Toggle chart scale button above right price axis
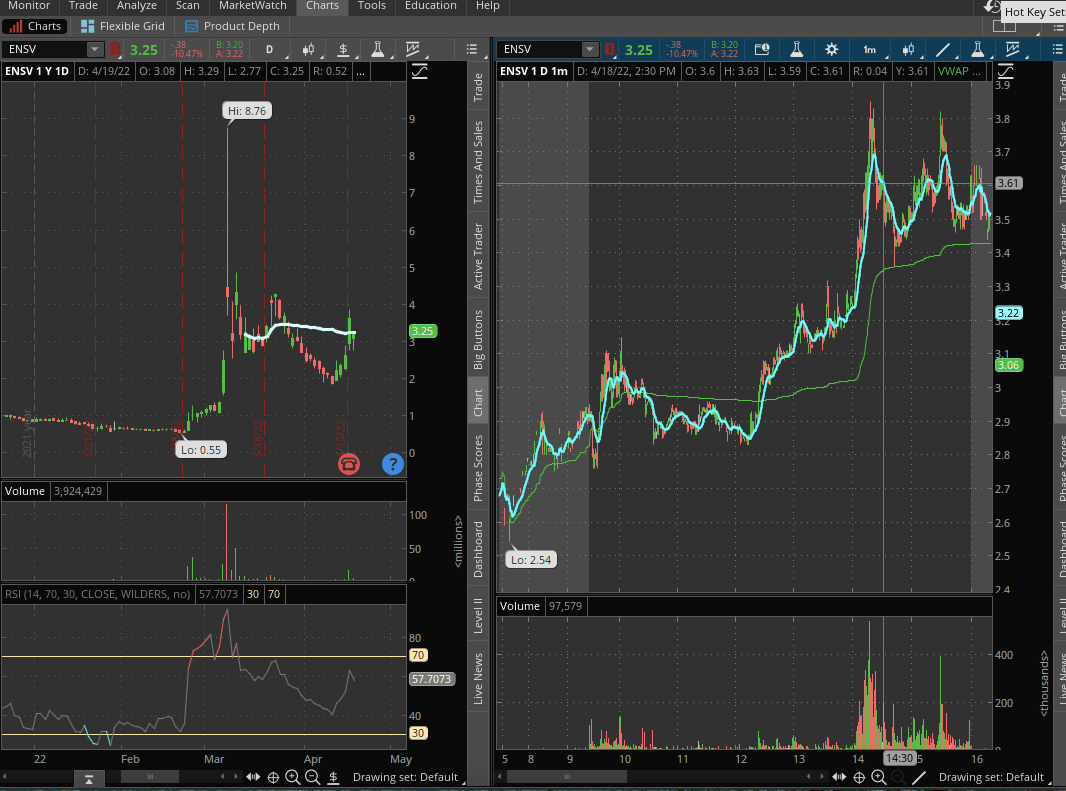 [1005, 70]
